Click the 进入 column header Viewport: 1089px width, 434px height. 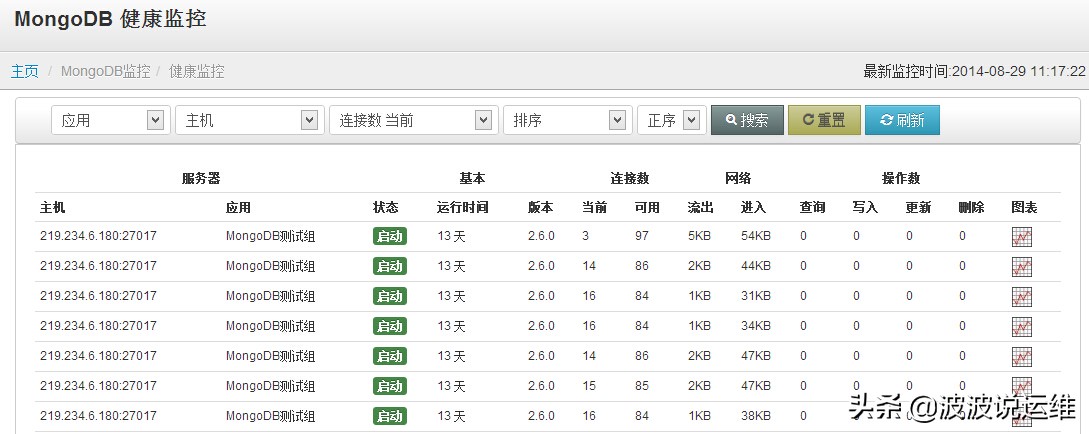click(x=754, y=207)
